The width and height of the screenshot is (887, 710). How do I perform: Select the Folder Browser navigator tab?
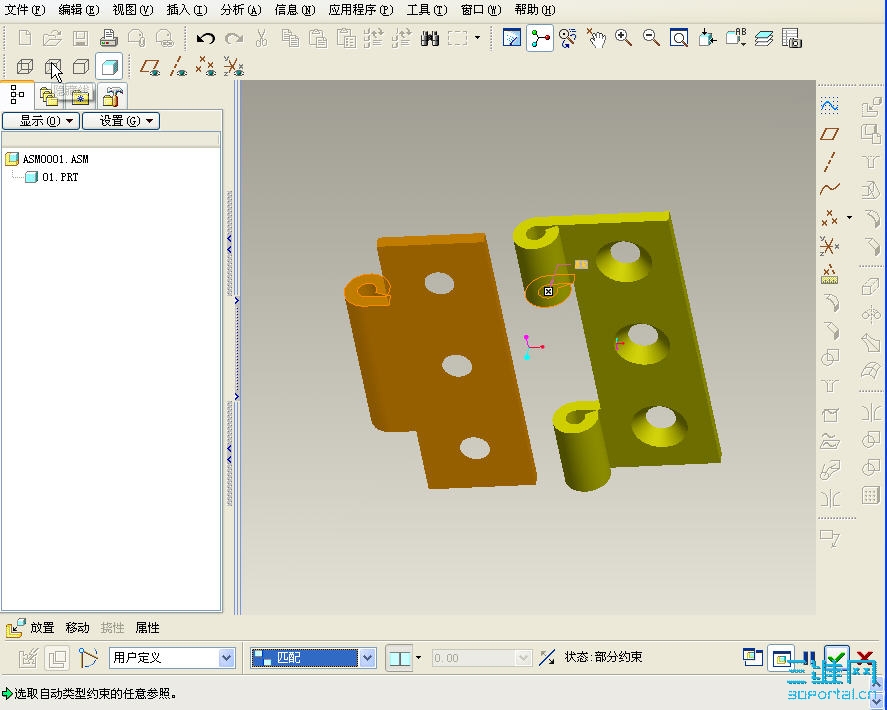pos(49,96)
